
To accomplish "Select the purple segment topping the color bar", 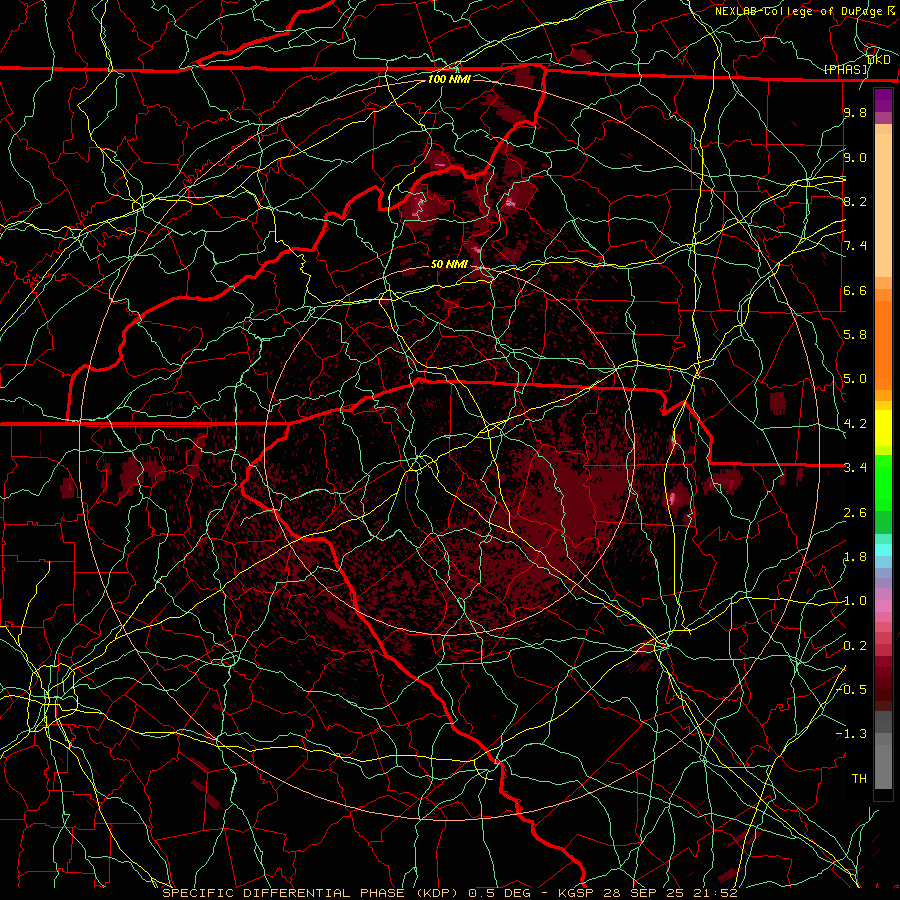I will (x=883, y=100).
